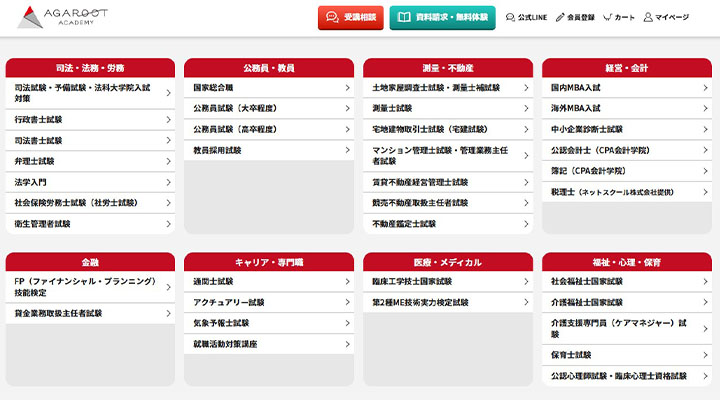Open the カート link
The height and width of the screenshot is (400, 720).
[x=619, y=17]
